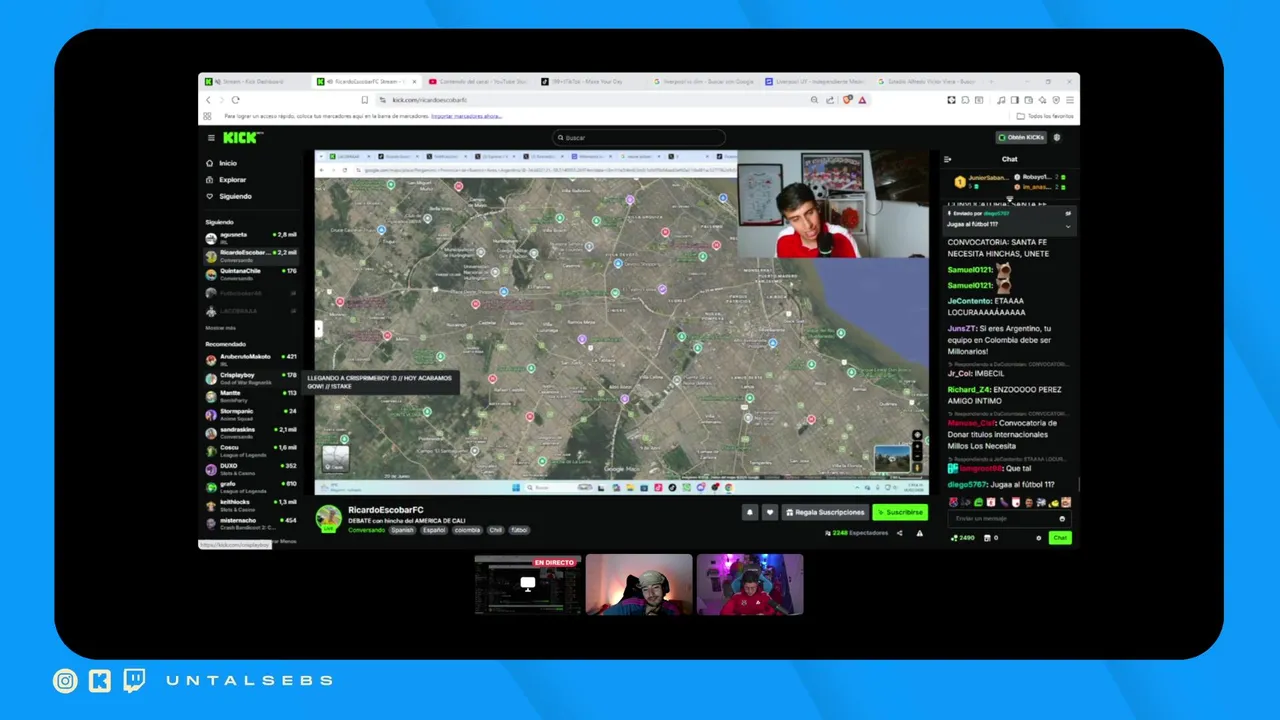Click the RicardoEscobarFC streamer avatar
This screenshot has height=720, width=1280.
[328, 518]
